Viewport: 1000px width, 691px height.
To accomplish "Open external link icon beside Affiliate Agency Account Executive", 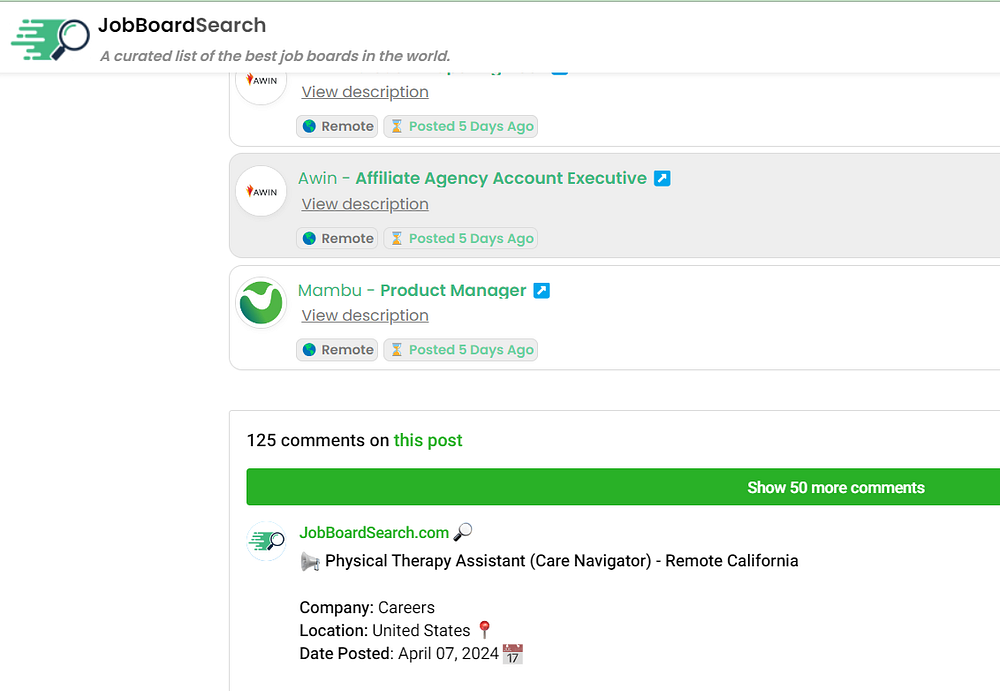I will click(662, 178).
